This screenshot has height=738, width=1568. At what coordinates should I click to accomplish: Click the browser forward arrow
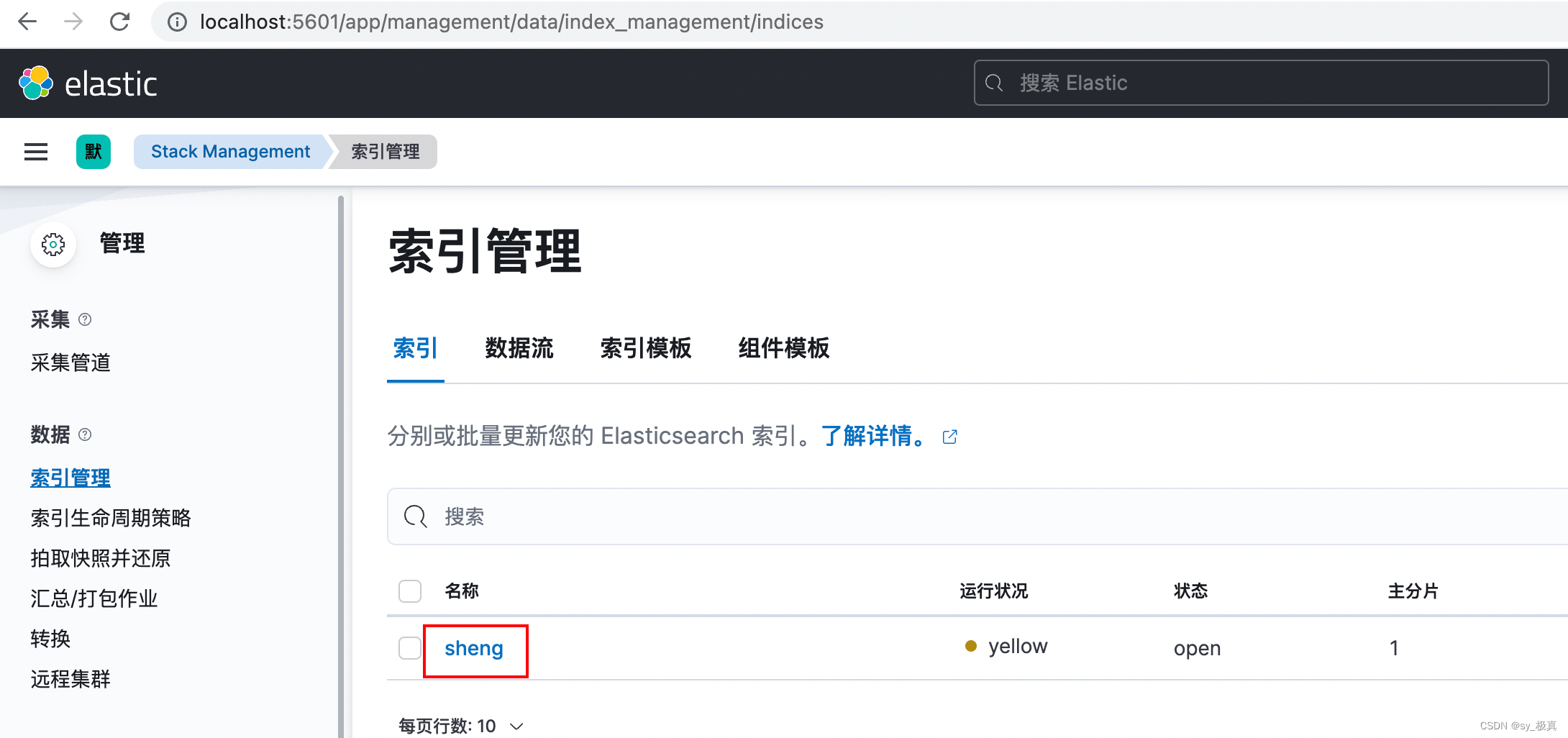click(73, 22)
